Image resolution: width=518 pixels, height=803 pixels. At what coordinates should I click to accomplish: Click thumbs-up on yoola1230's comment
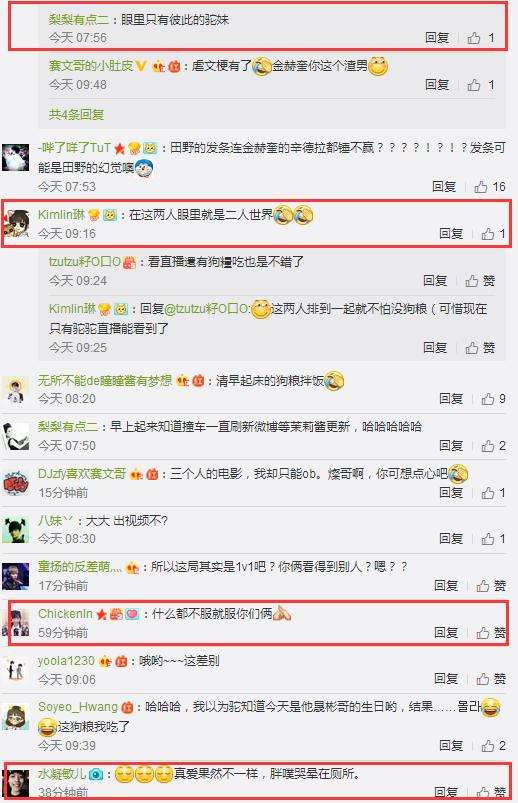pos(491,679)
